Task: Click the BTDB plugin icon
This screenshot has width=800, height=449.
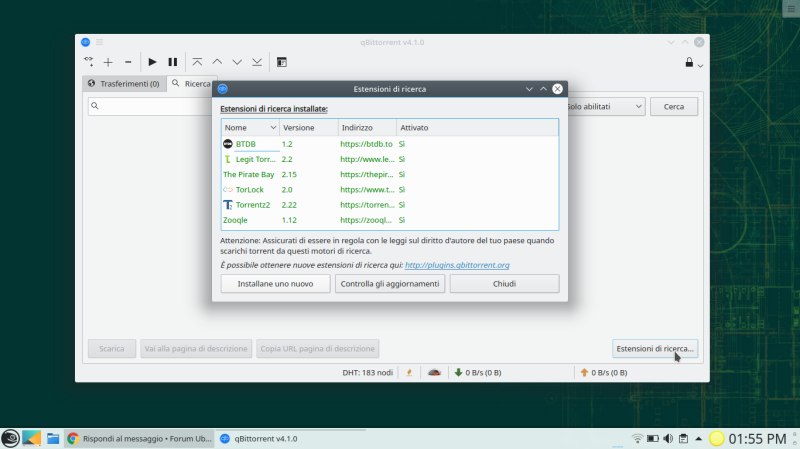Action: pos(228,144)
